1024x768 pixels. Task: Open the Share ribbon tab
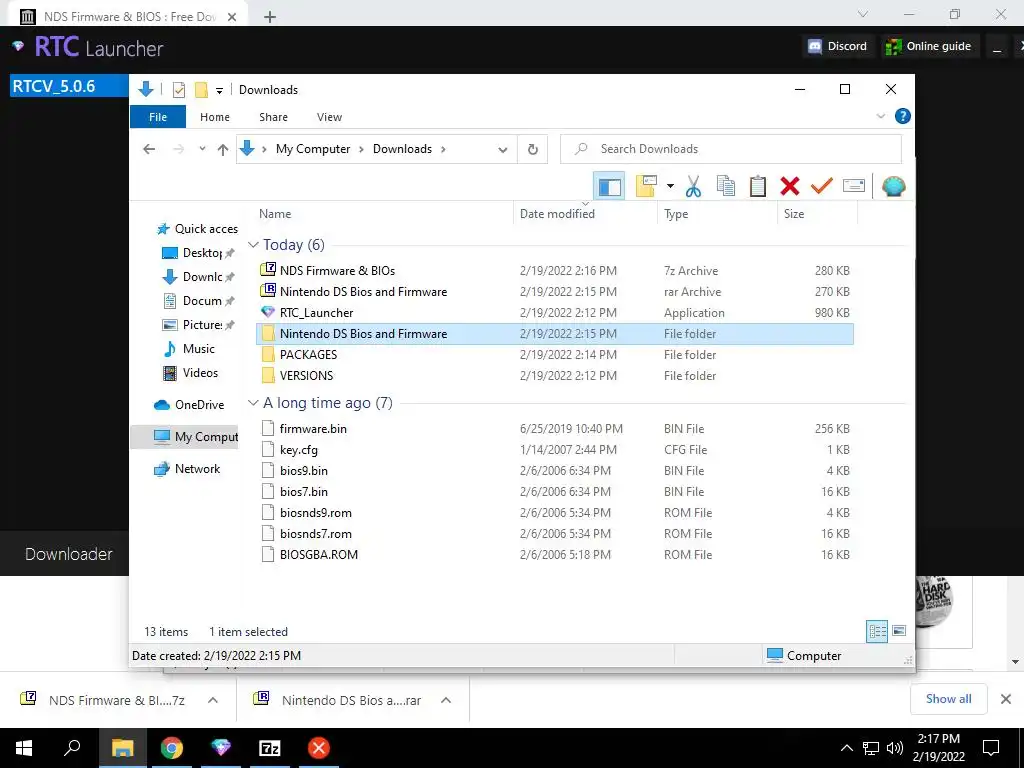click(x=273, y=117)
